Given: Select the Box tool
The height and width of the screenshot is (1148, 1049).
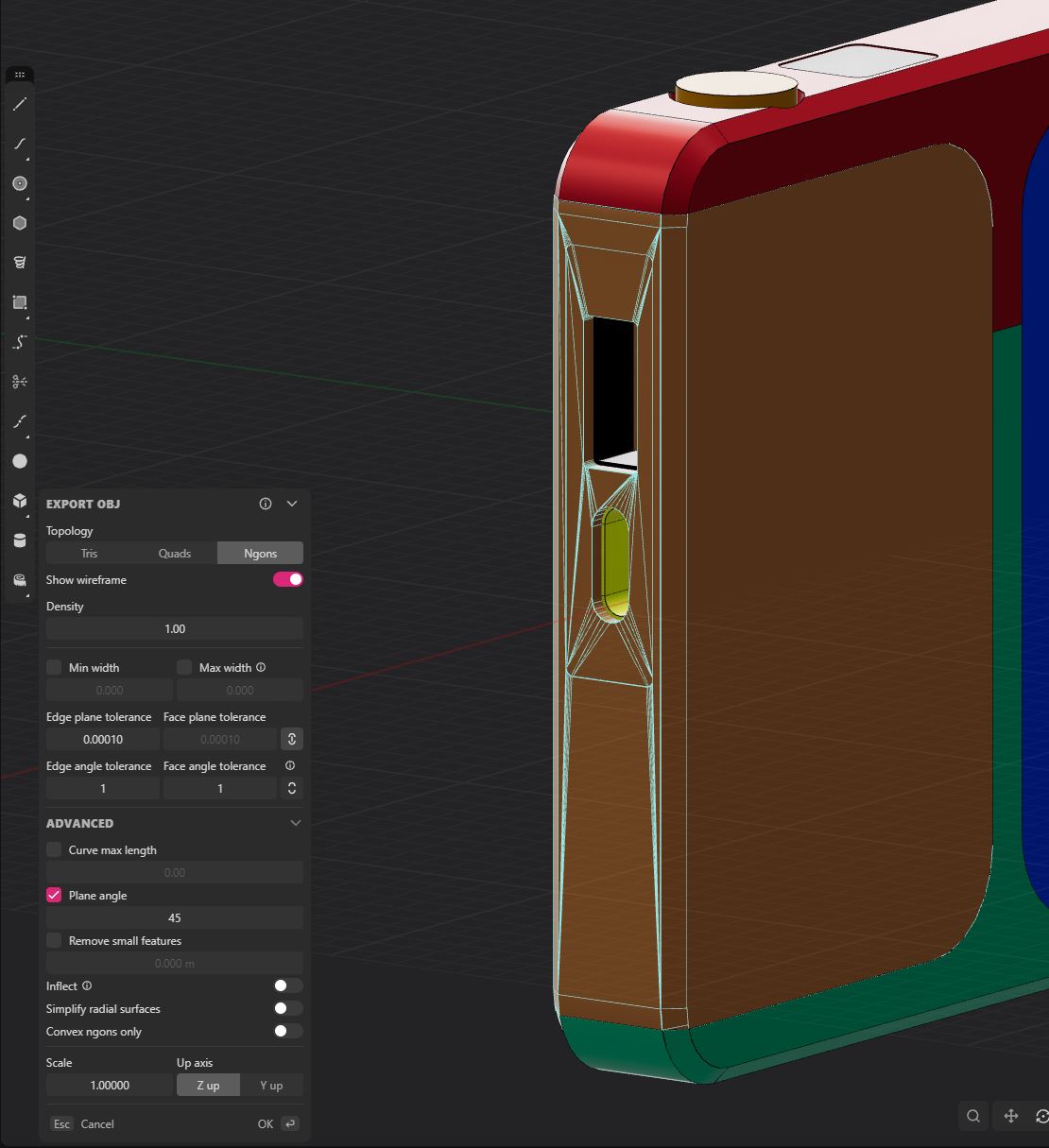Looking at the screenshot, I should (x=20, y=501).
